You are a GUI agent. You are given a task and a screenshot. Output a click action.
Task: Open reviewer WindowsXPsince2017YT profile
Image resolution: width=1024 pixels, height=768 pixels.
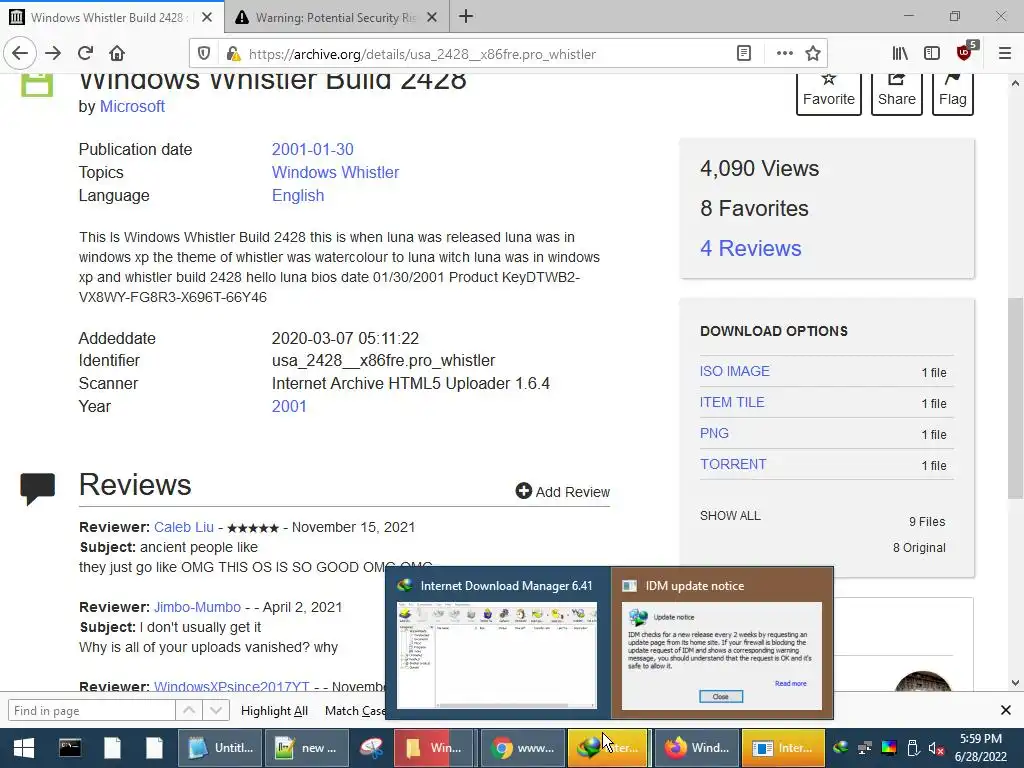[231, 686]
